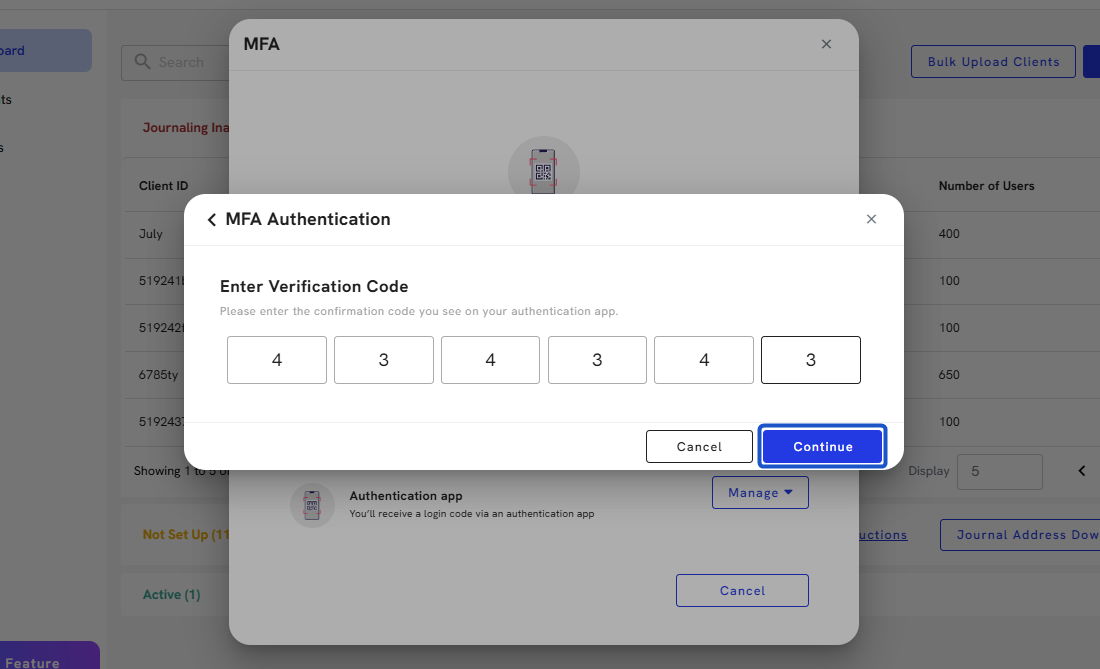Click the Display rows count field
This screenshot has width=1100, height=669.
999,471
